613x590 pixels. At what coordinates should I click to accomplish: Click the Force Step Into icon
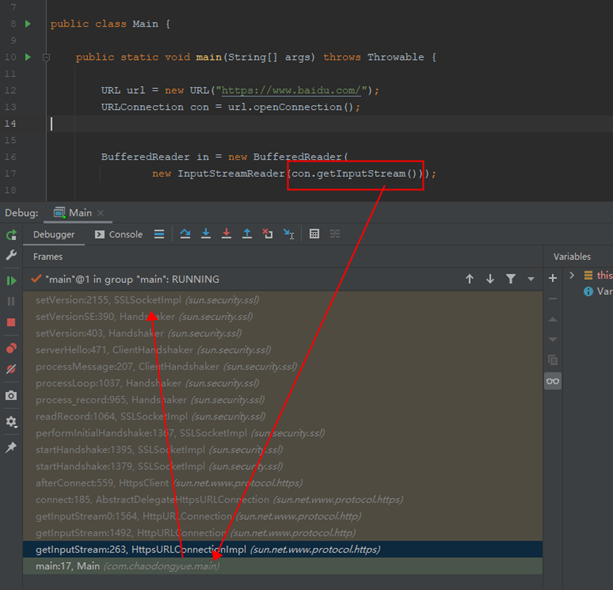click(226, 234)
